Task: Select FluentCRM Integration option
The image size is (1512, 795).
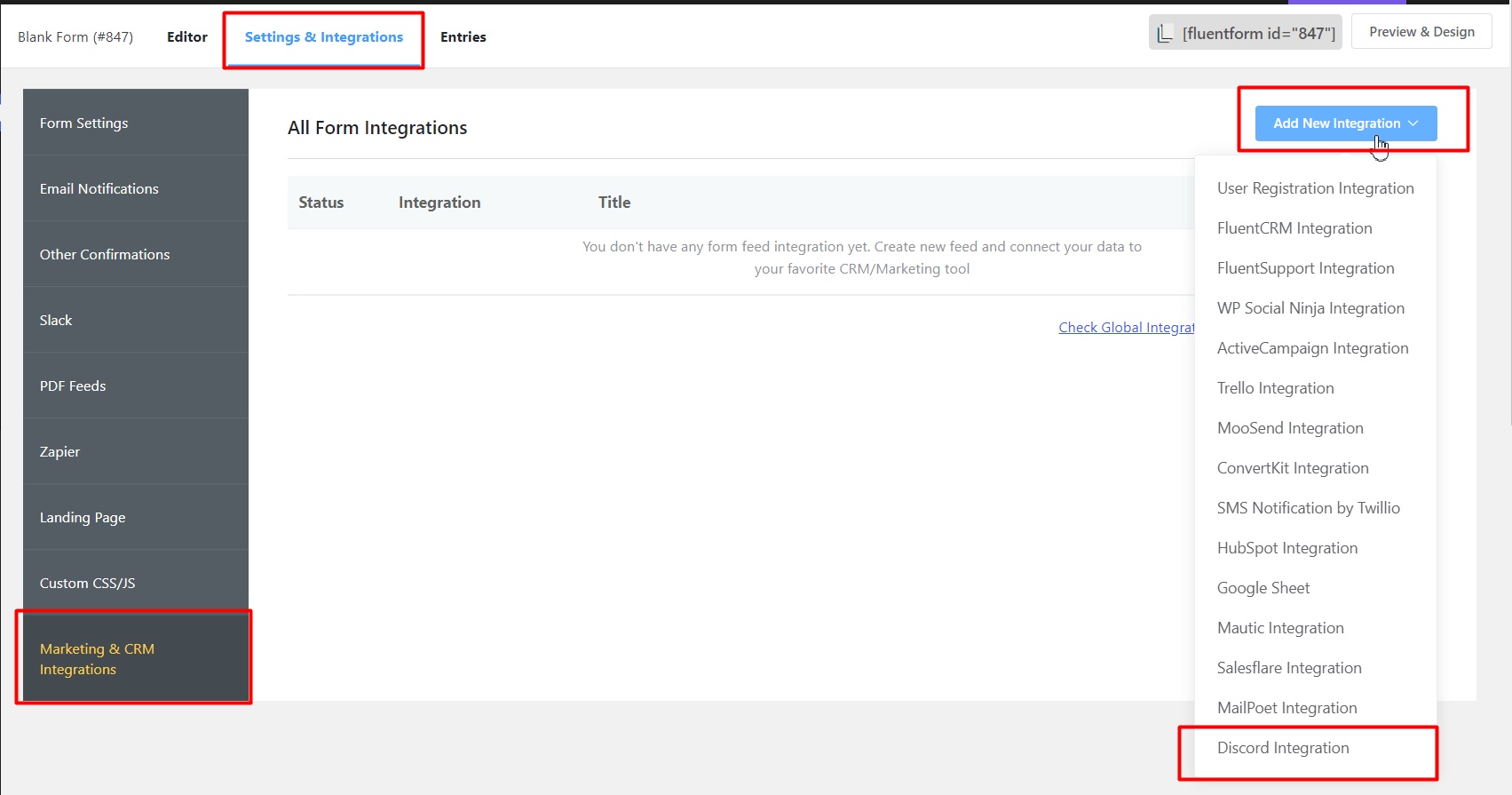Action: pos(1316,228)
